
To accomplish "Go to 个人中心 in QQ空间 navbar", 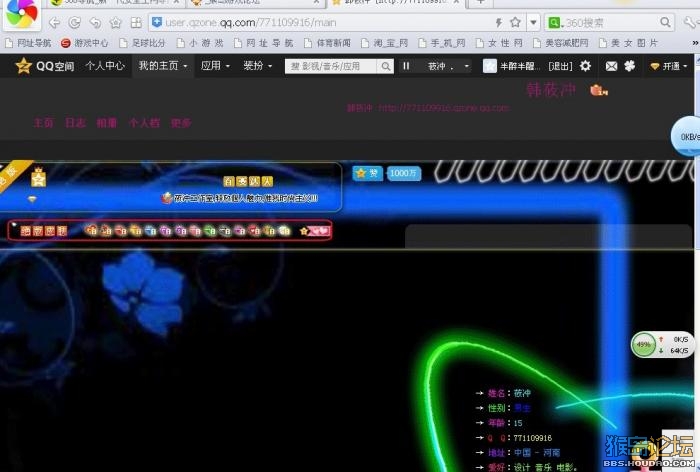I will coord(105,66).
